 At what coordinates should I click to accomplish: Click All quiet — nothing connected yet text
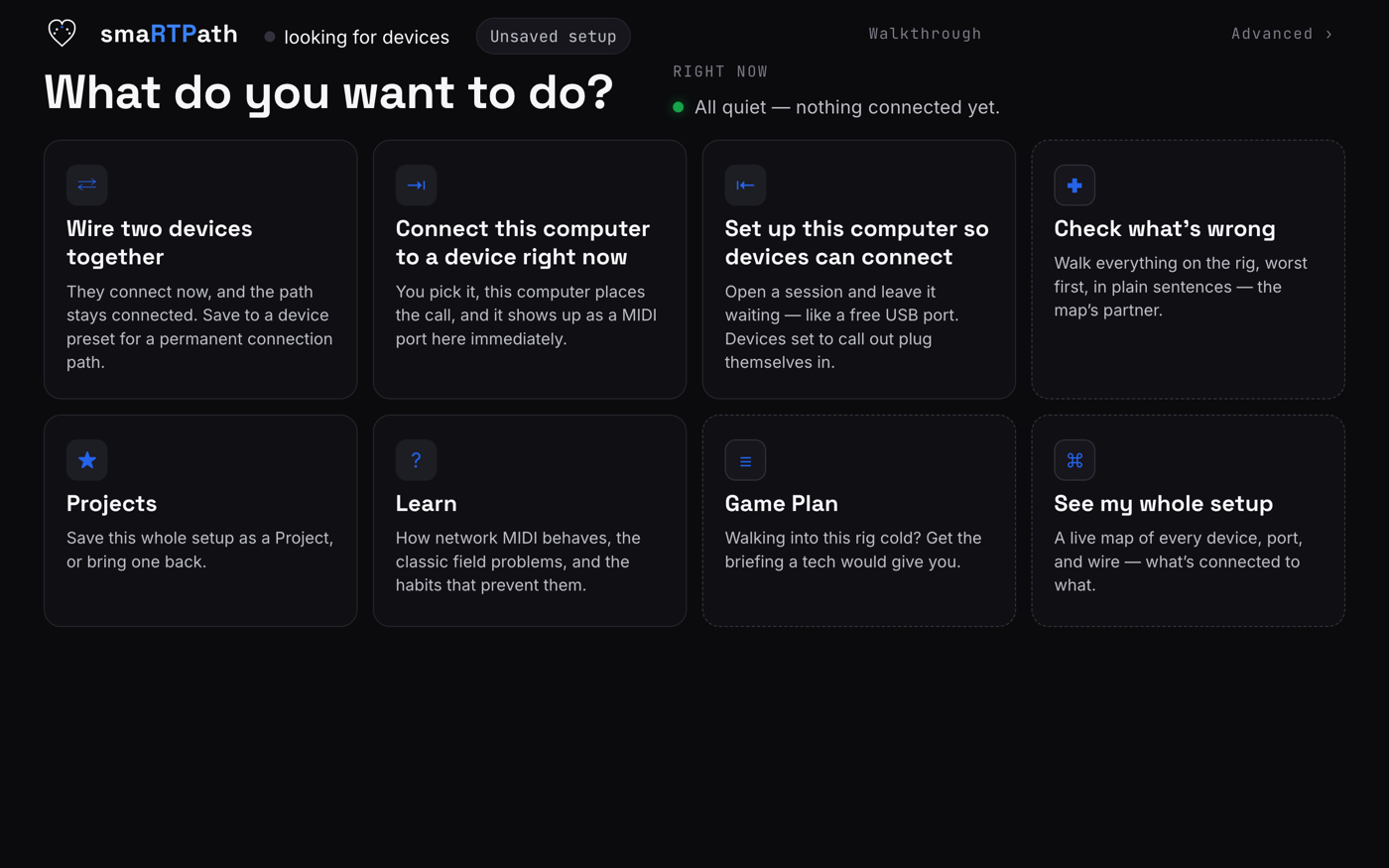pos(847,107)
